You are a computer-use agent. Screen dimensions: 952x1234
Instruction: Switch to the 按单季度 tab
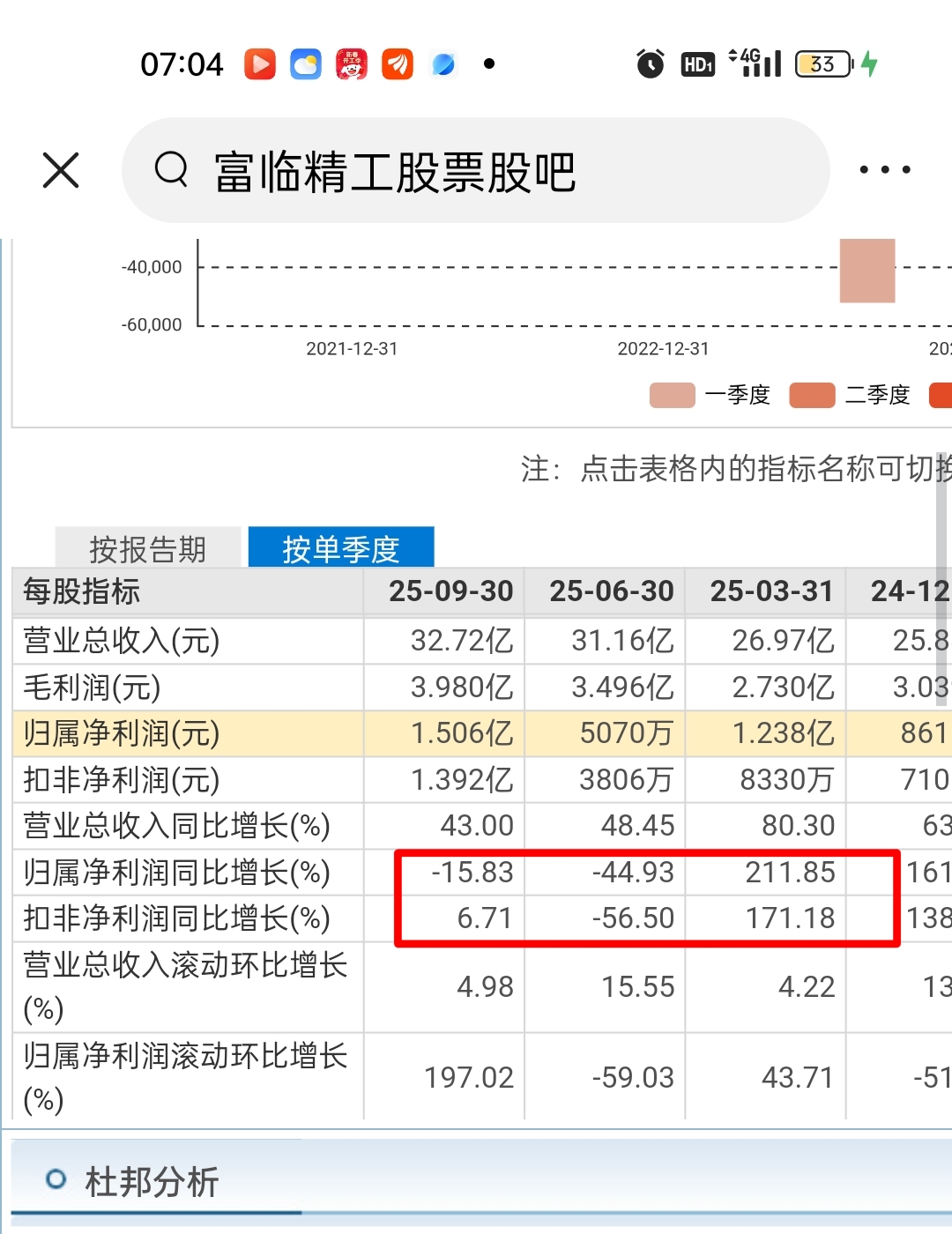click(x=341, y=548)
